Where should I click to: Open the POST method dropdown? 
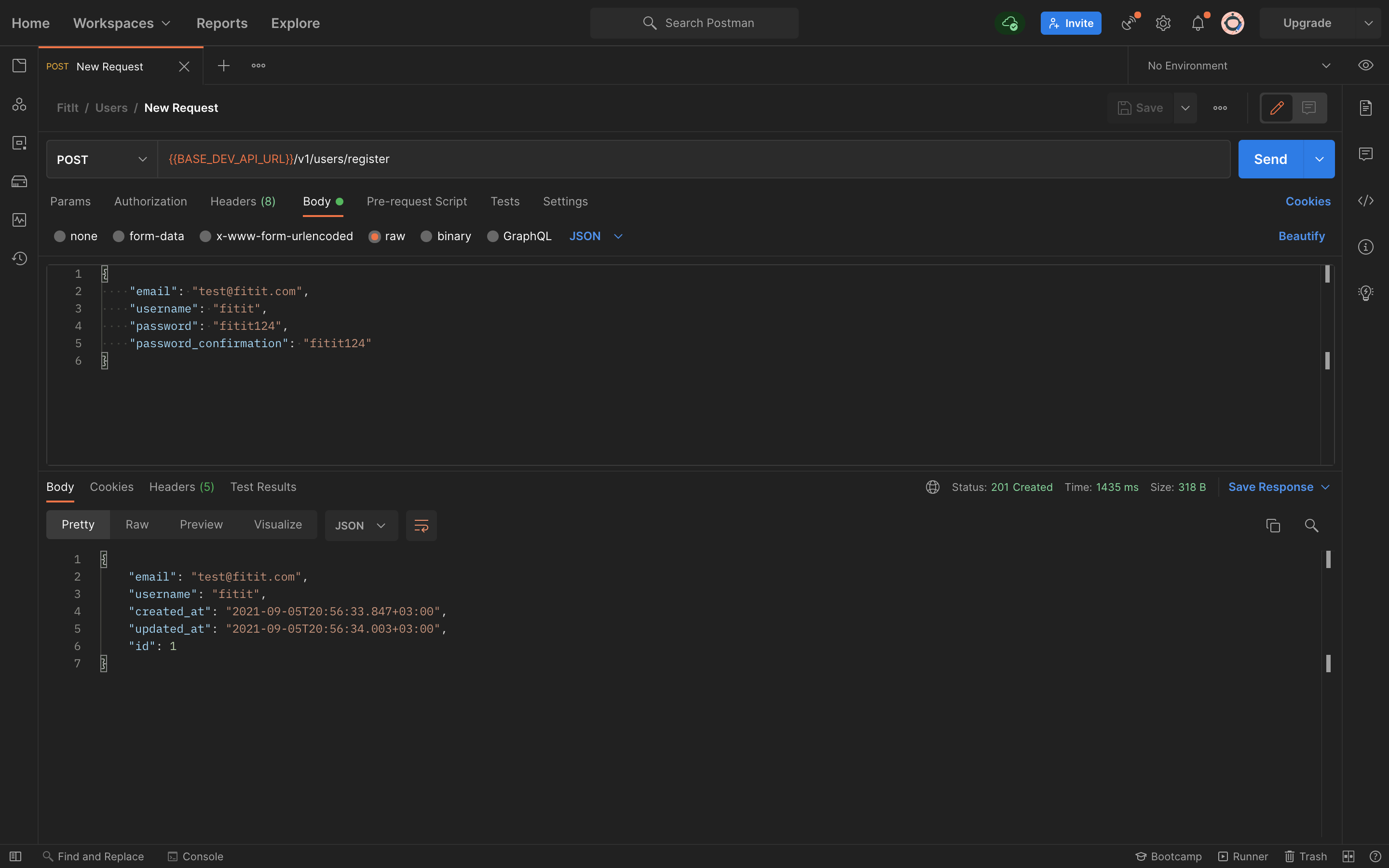[102, 160]
